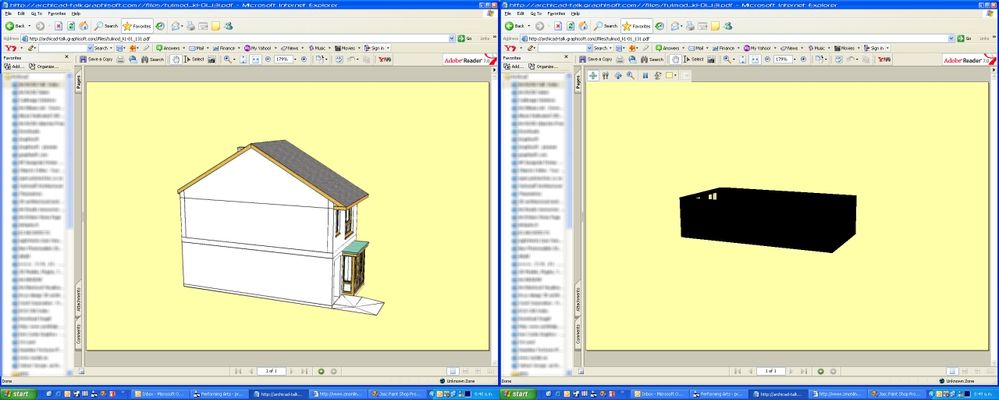Open Jasc Paint Shop Pro on left taskbar

[398, 394]
